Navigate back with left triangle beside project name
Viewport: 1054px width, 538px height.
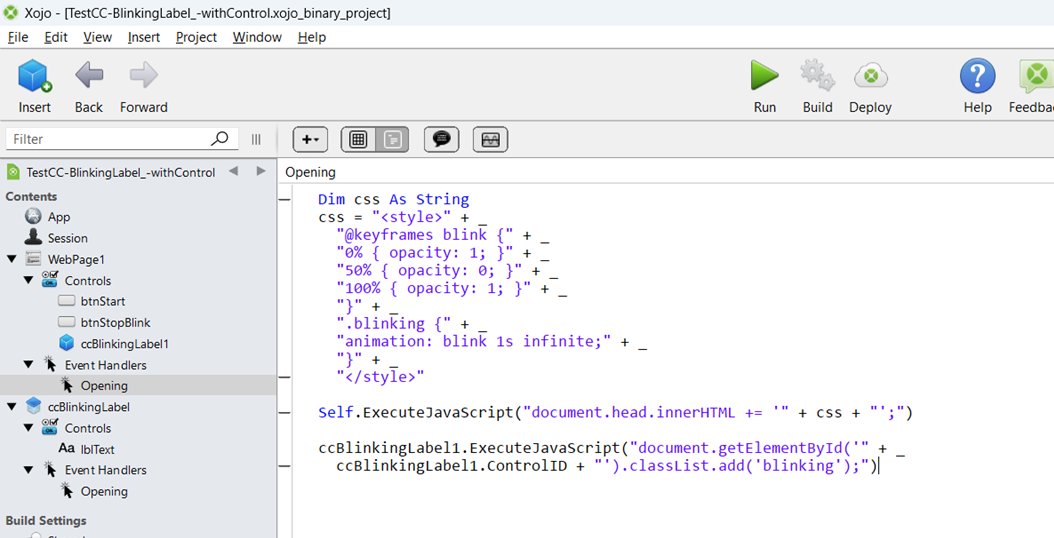pos(233,171)
